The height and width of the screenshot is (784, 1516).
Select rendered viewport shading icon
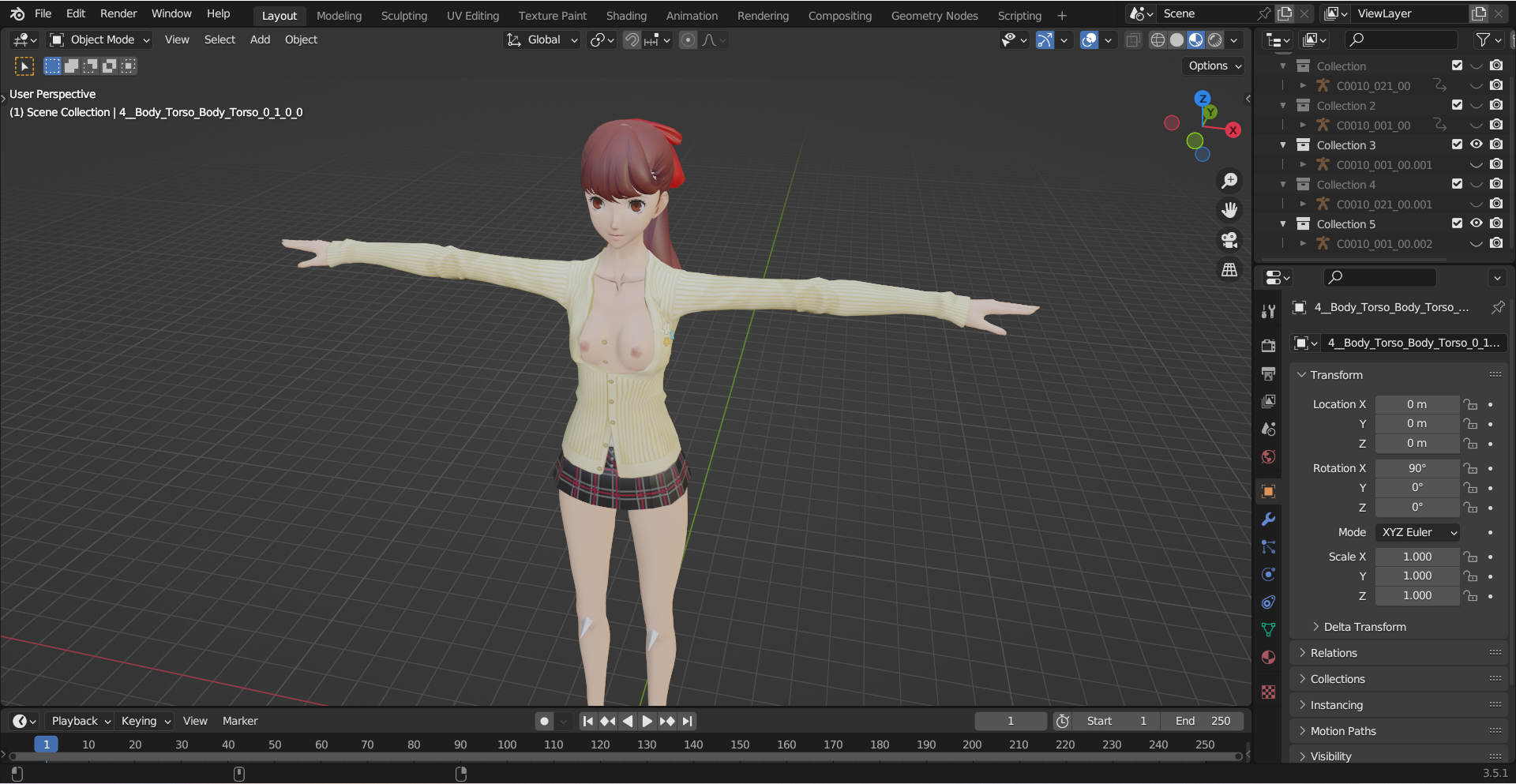pos(1215,40)
